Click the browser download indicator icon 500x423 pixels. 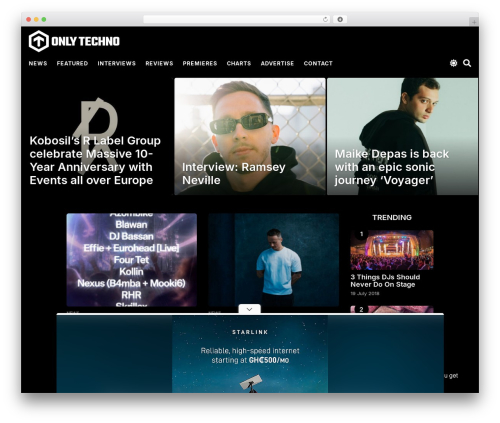340,19
